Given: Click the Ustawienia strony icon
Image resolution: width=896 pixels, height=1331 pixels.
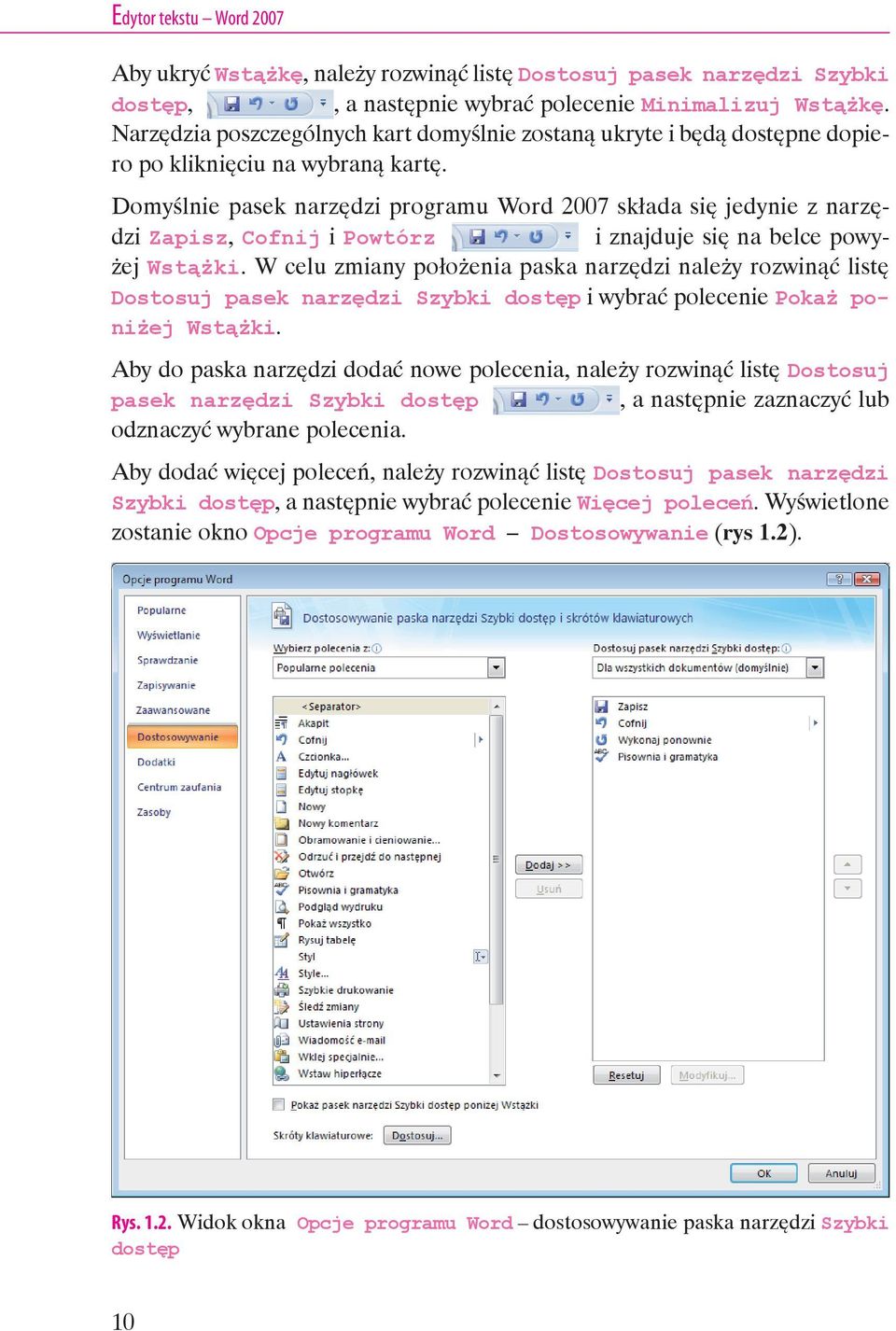Looking at the screenshot, I should pos(281,1024).
